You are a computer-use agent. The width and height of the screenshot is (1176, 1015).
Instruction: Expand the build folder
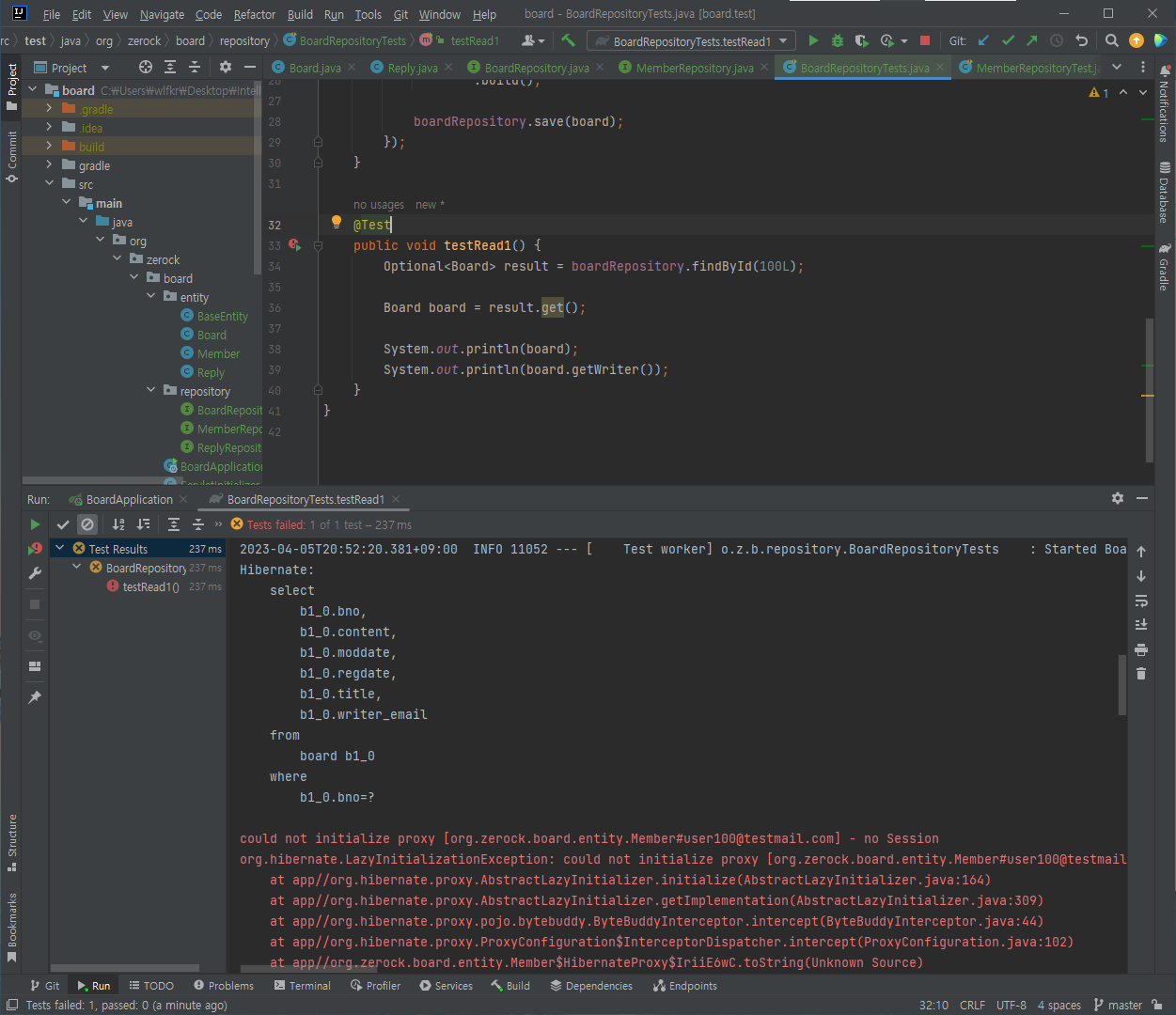49,147
